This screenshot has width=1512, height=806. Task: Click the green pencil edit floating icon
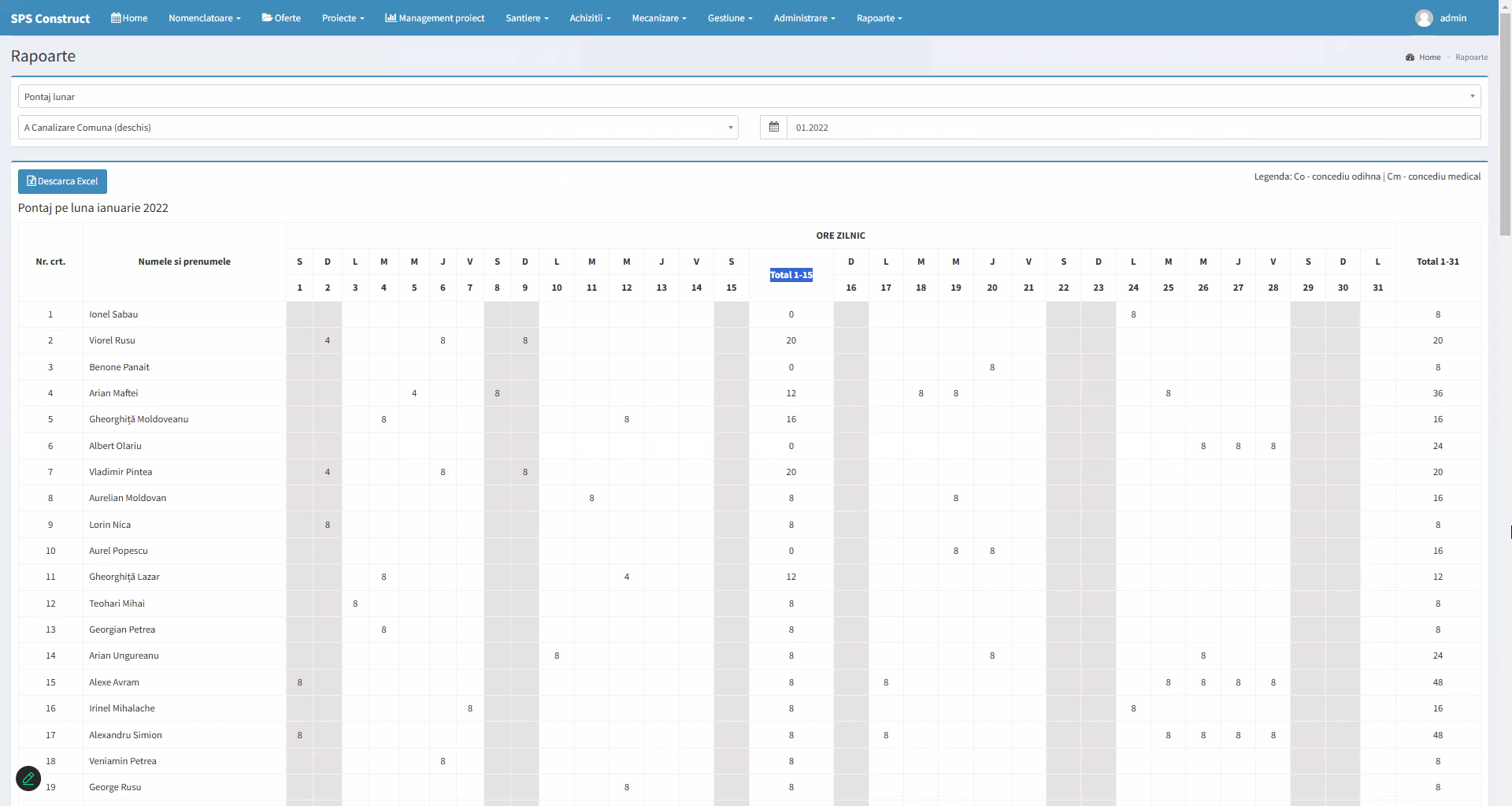28,778
